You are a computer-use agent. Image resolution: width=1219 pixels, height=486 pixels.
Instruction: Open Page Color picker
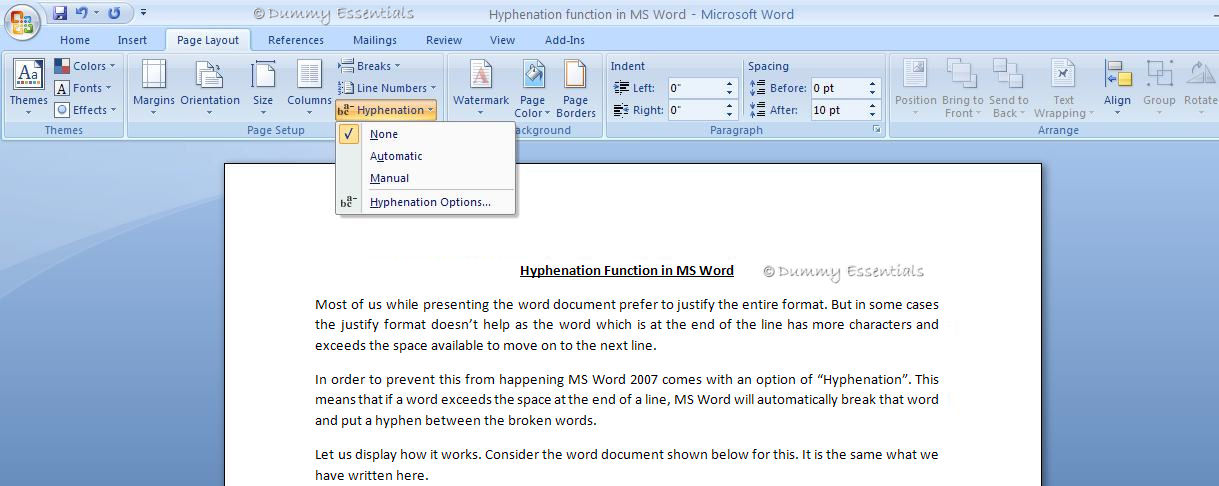click(533, 88)
